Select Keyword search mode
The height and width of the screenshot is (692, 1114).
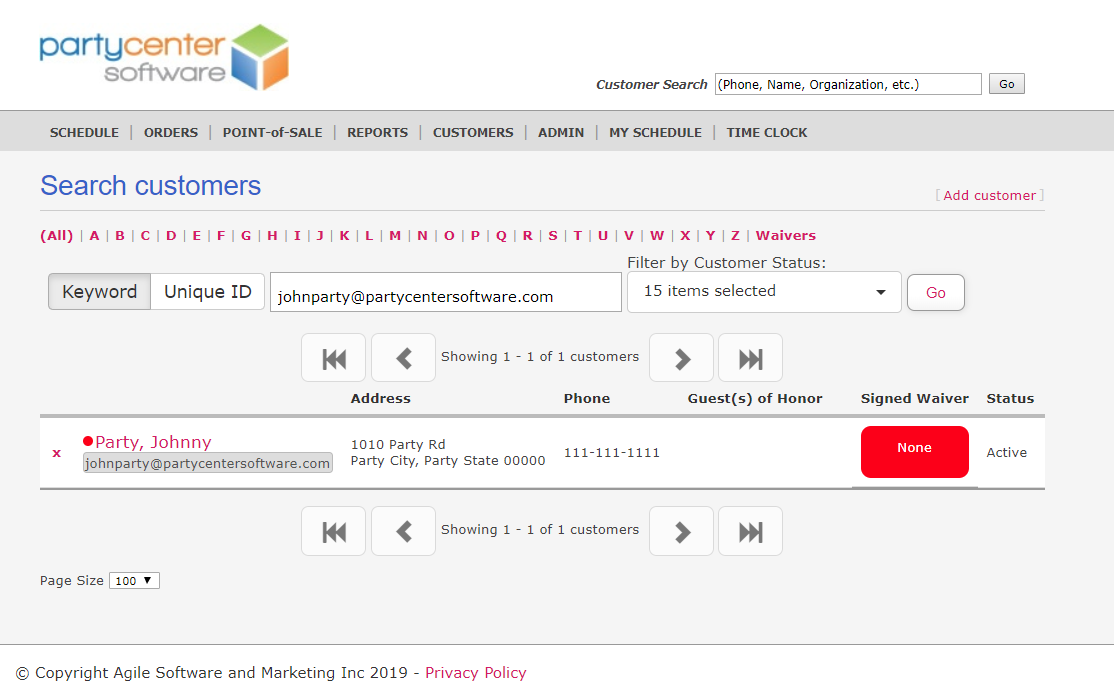(99, 291)
